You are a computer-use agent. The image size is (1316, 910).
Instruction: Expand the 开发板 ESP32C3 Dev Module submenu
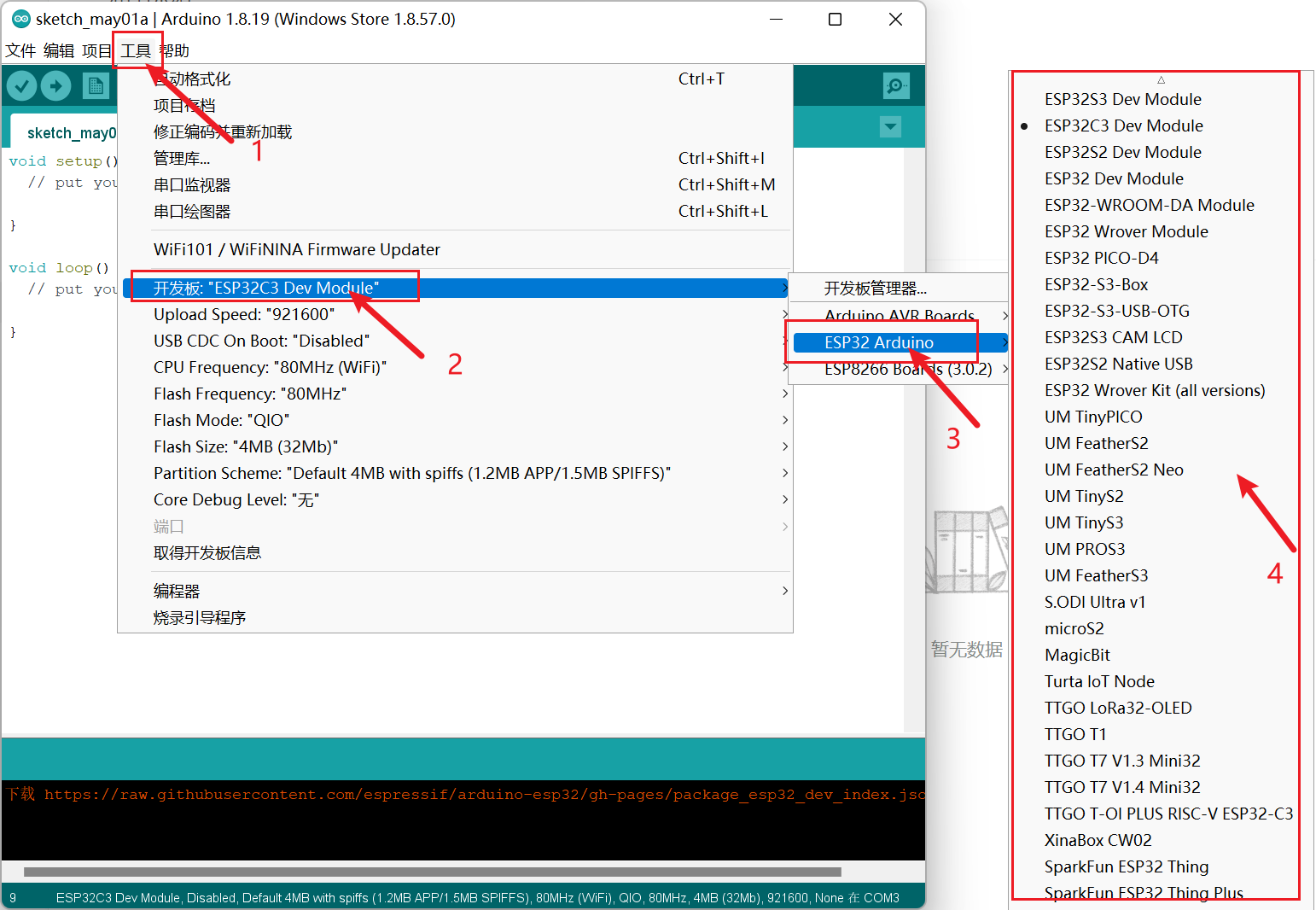[455, 289]
